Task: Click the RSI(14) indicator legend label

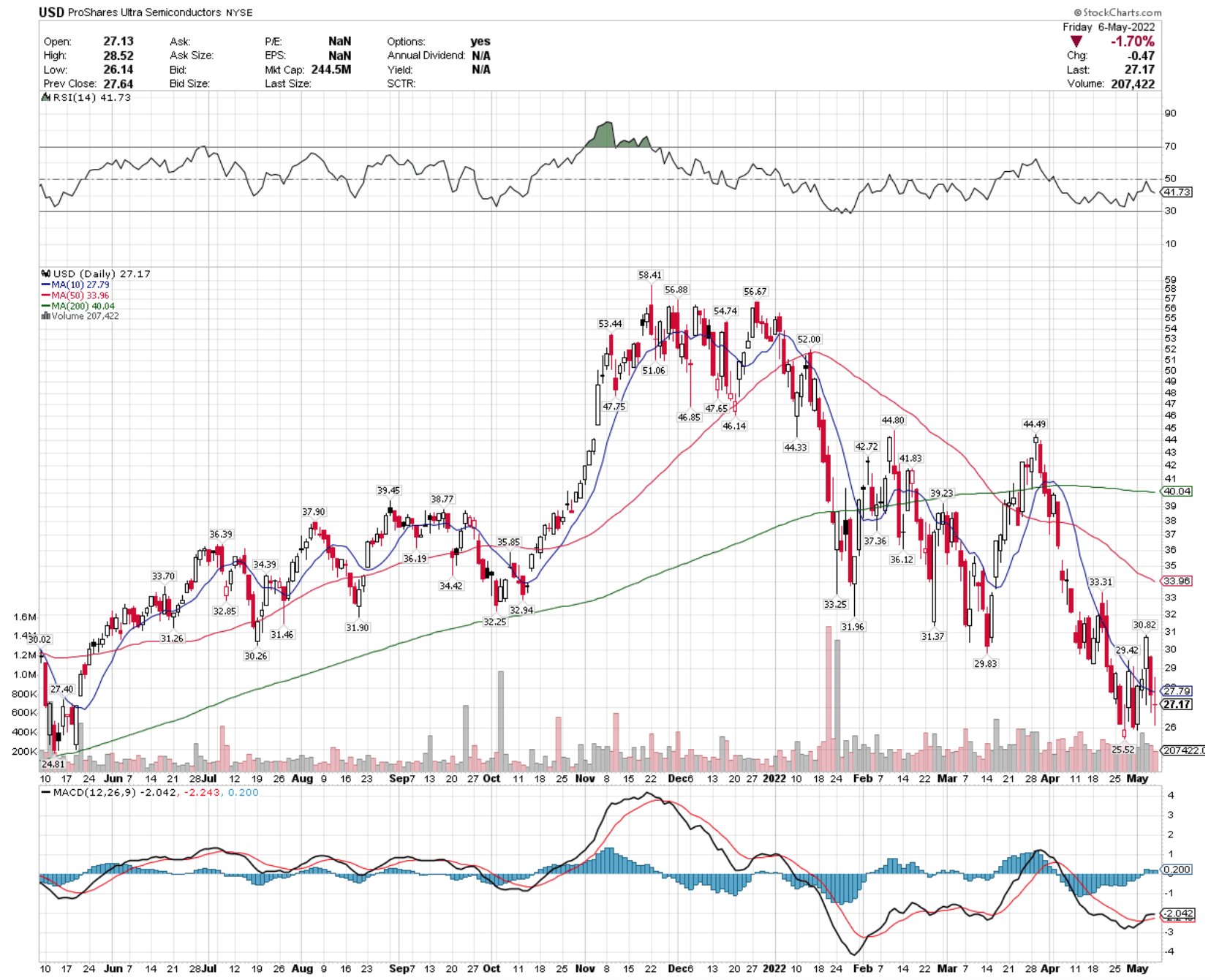Action: coord(87,97)
